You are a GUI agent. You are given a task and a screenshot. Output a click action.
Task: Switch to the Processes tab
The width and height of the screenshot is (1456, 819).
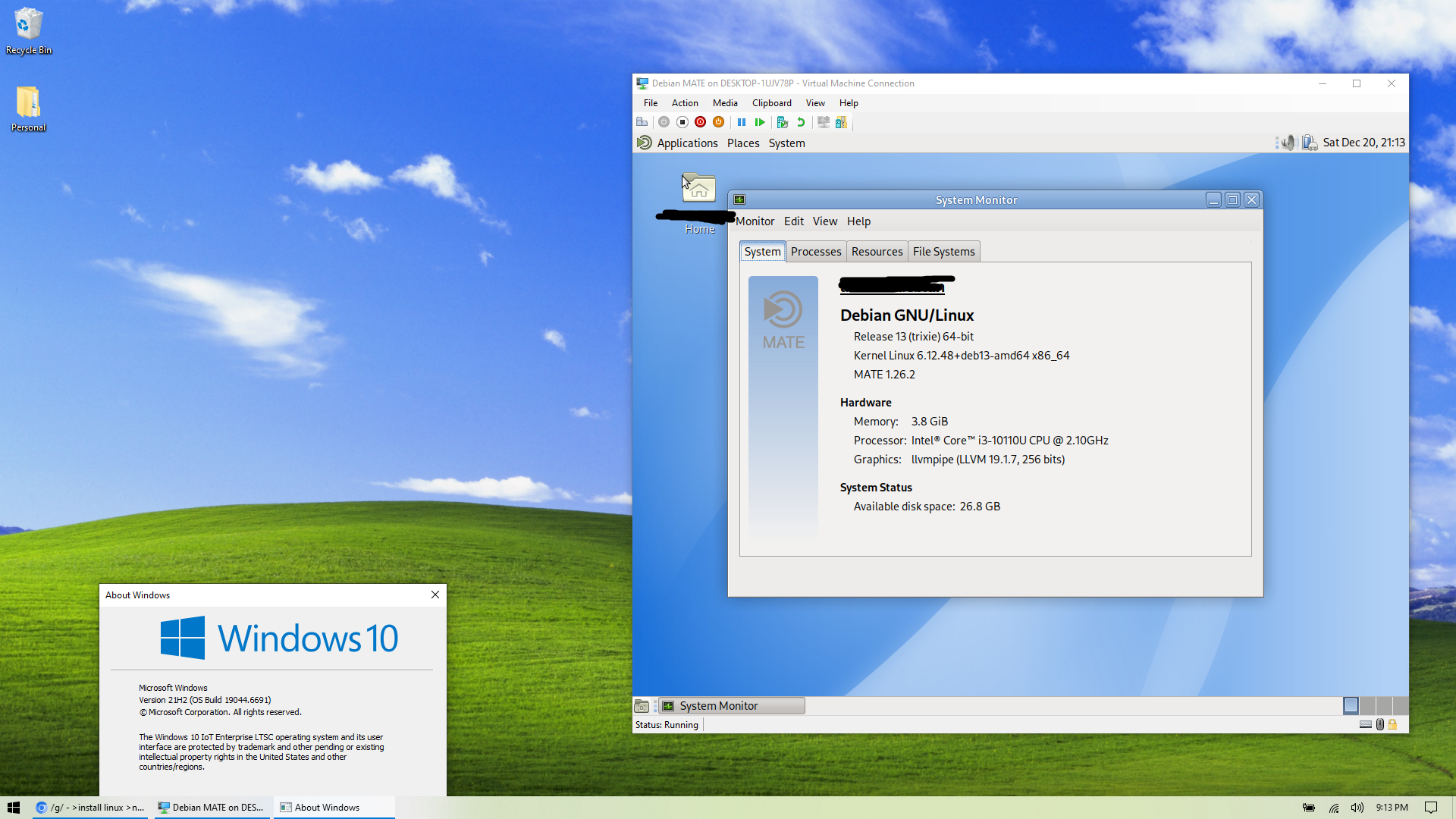coord(816,252)
